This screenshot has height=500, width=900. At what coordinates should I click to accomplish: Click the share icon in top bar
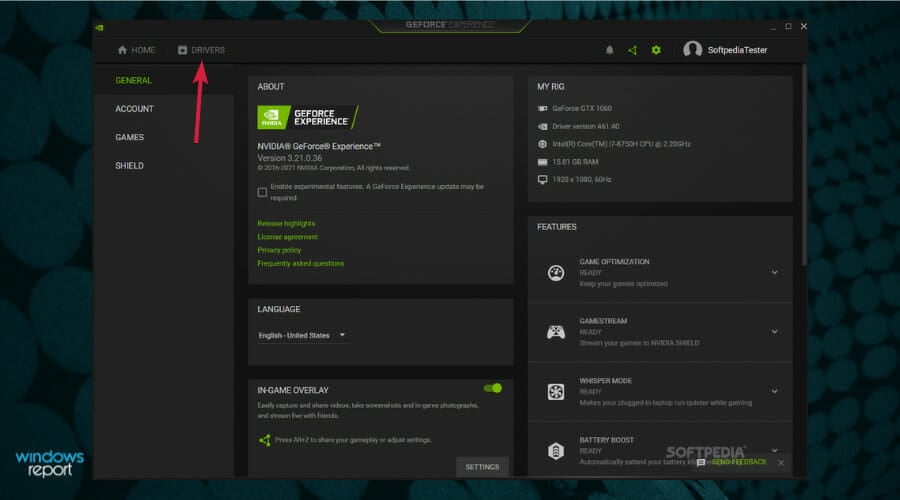coord(633,50)
